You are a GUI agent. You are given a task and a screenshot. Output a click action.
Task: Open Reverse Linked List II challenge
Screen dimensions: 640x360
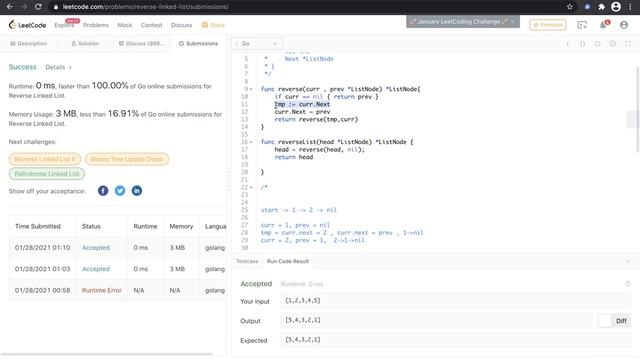pos(45,159)
